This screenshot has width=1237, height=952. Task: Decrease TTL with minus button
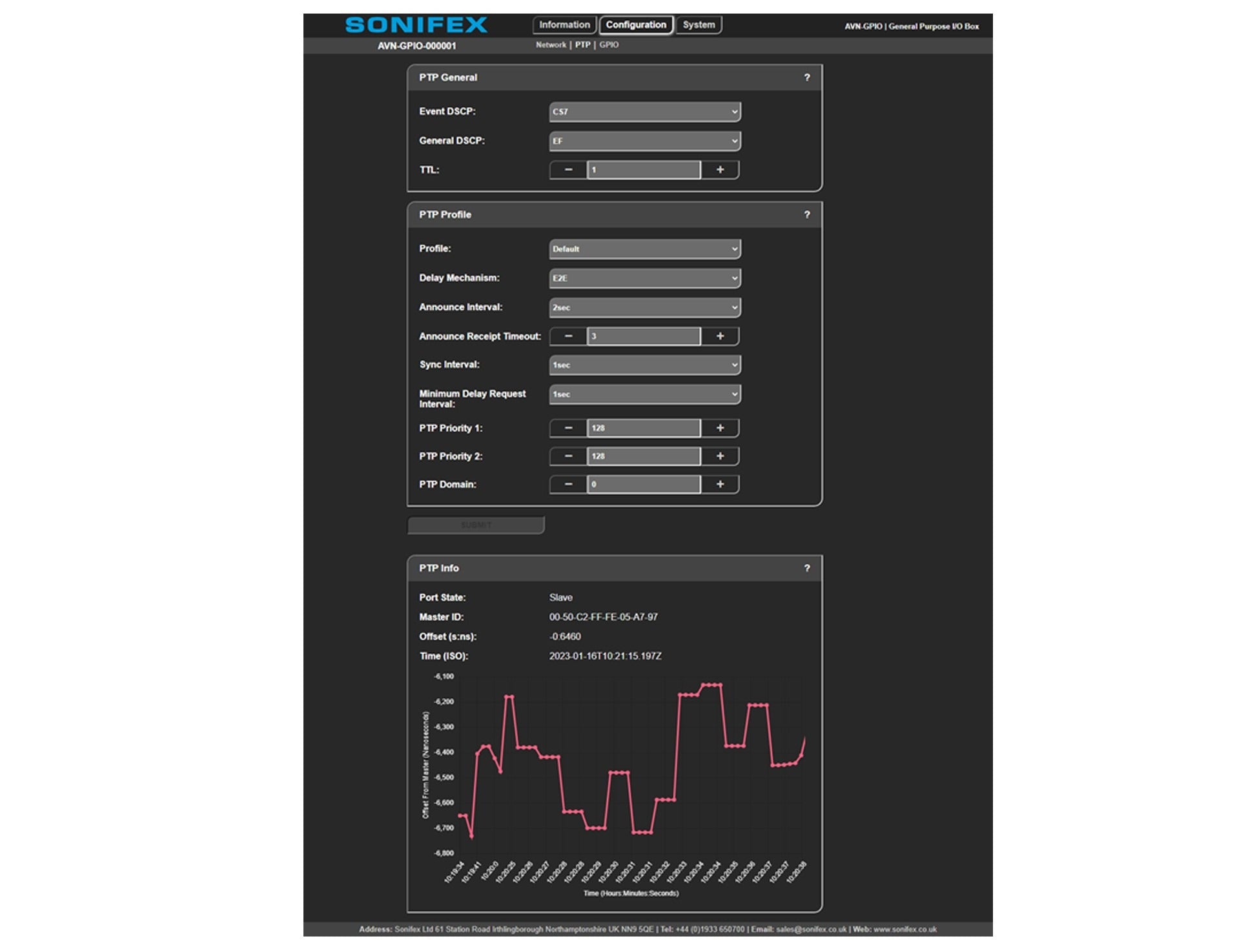pyautogui.click(x=568, y=170)
